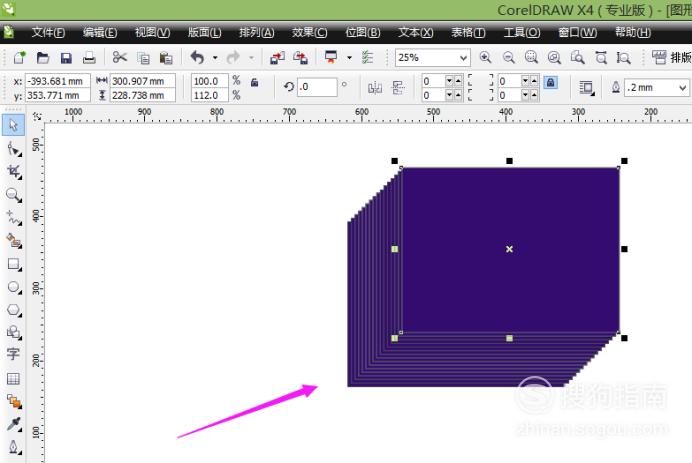Open the 视图(V) menu
Screen dimensions: 692x463
[x=152, y=33]
